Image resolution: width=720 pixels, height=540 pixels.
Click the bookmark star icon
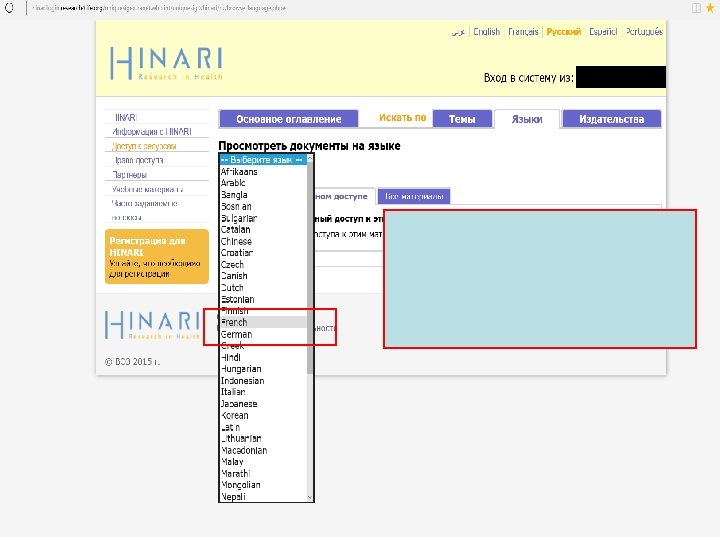tap(710, 8)
